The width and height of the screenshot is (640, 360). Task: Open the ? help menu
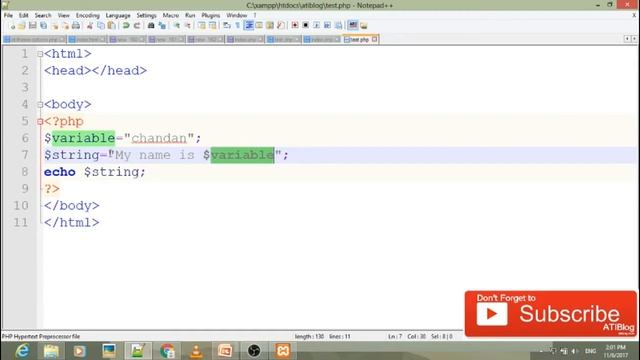point(255,16)
